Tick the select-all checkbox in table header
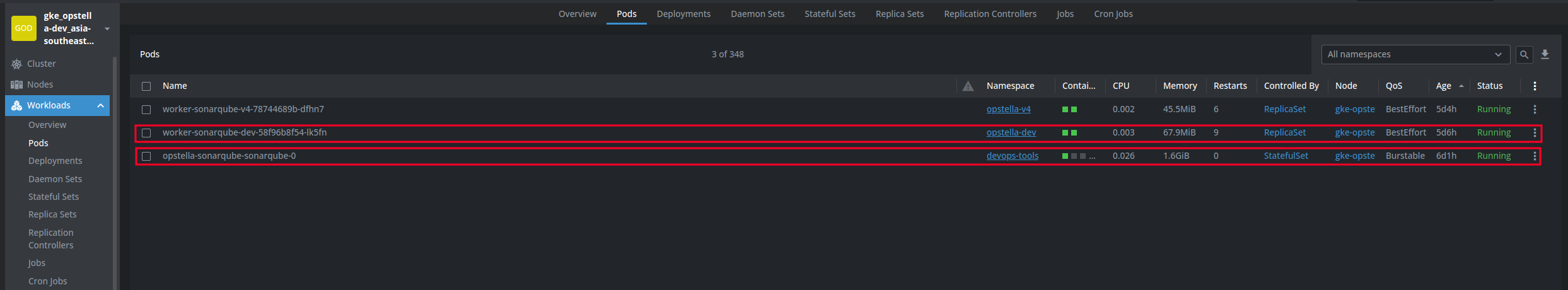 pyautogui.click(x=146, y=86)
